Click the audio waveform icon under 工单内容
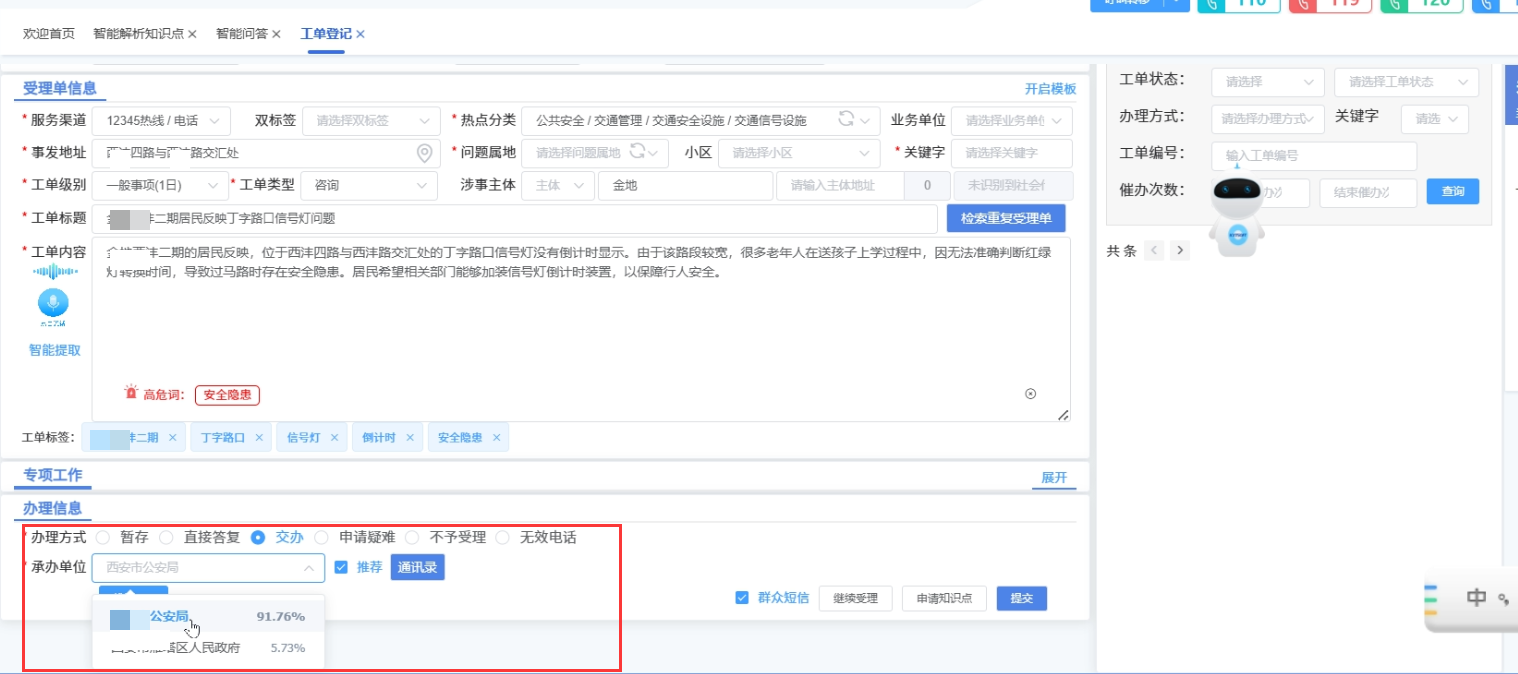The image size is (1518, 674). [52, 271]
